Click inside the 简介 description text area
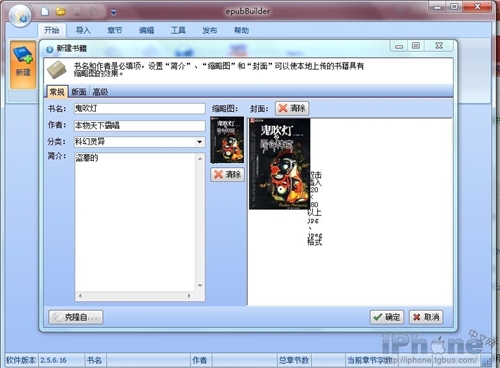This screenshot has width=500, height=368. (135, 222)
